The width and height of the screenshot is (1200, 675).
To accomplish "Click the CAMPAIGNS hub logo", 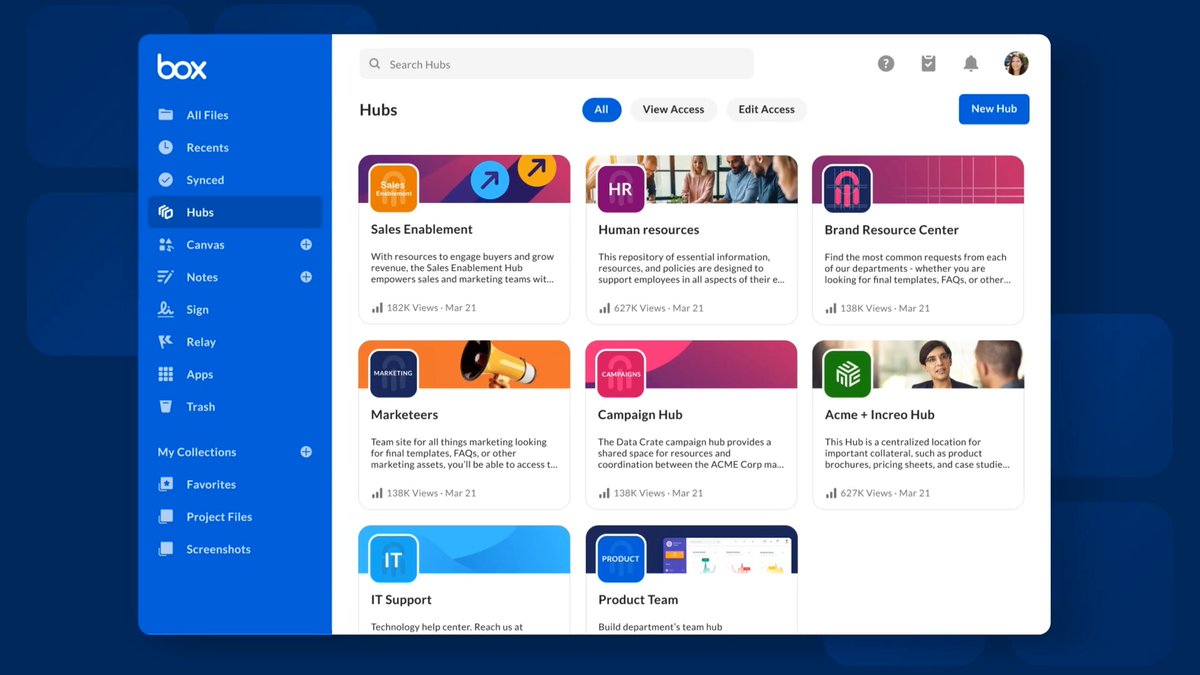I will [x=621, y=374].
